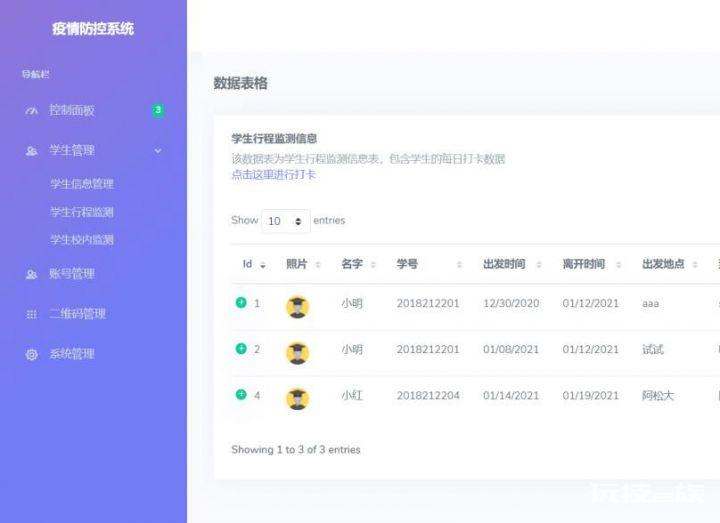The image size is (720, 523).
Task: Click the 数据表格 page heading
Action: tap(240, 84)
